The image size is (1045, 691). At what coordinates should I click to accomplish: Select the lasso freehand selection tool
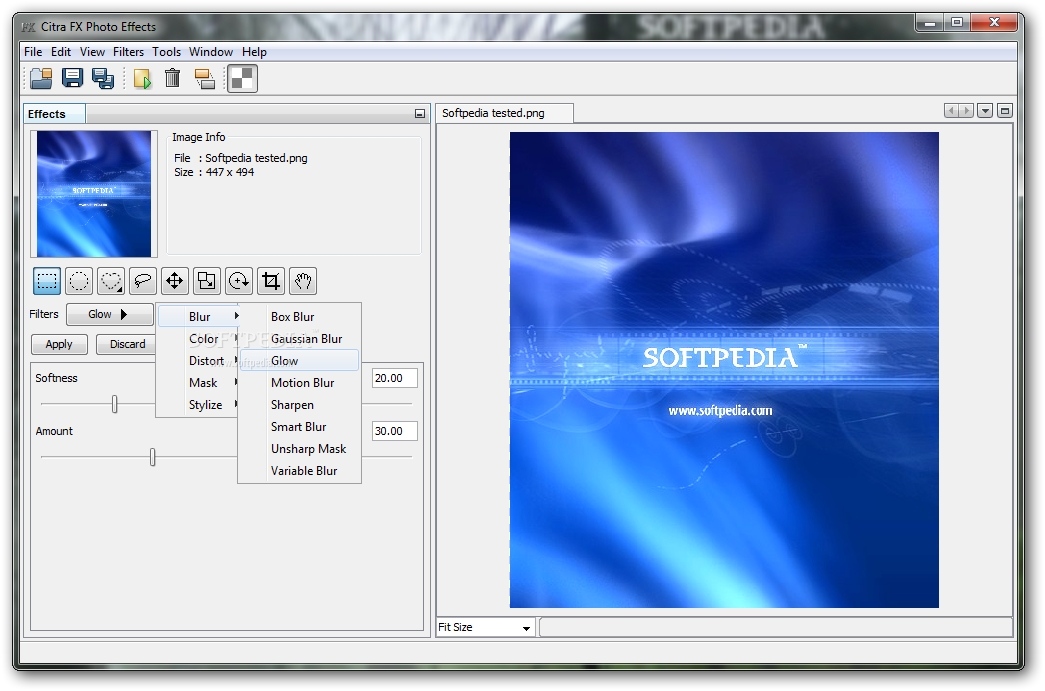(x=143, y=281)
